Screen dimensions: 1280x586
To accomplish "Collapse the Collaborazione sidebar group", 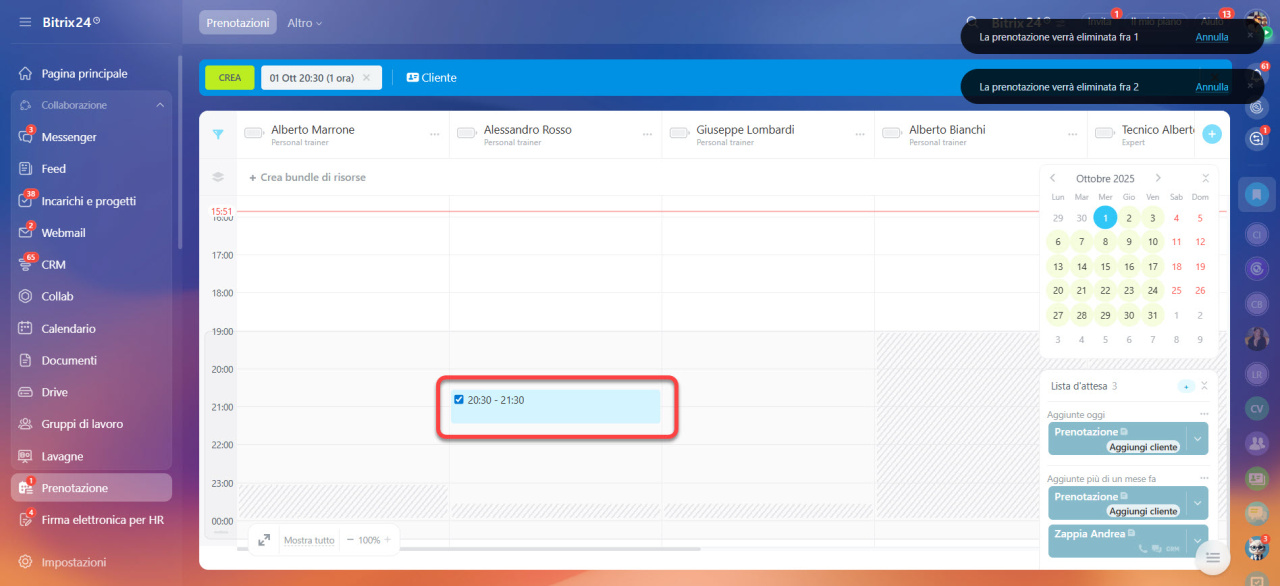I will point(160,105).
